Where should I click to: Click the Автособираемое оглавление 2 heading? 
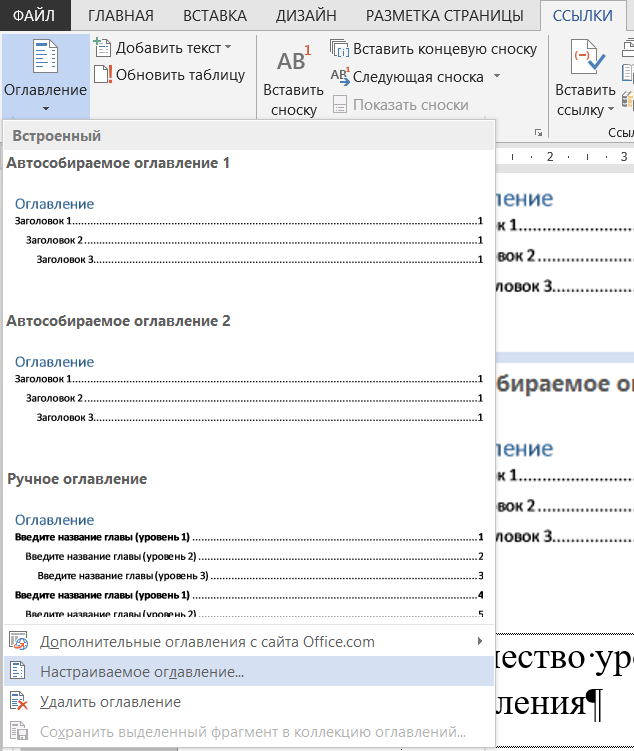point(118,321)
